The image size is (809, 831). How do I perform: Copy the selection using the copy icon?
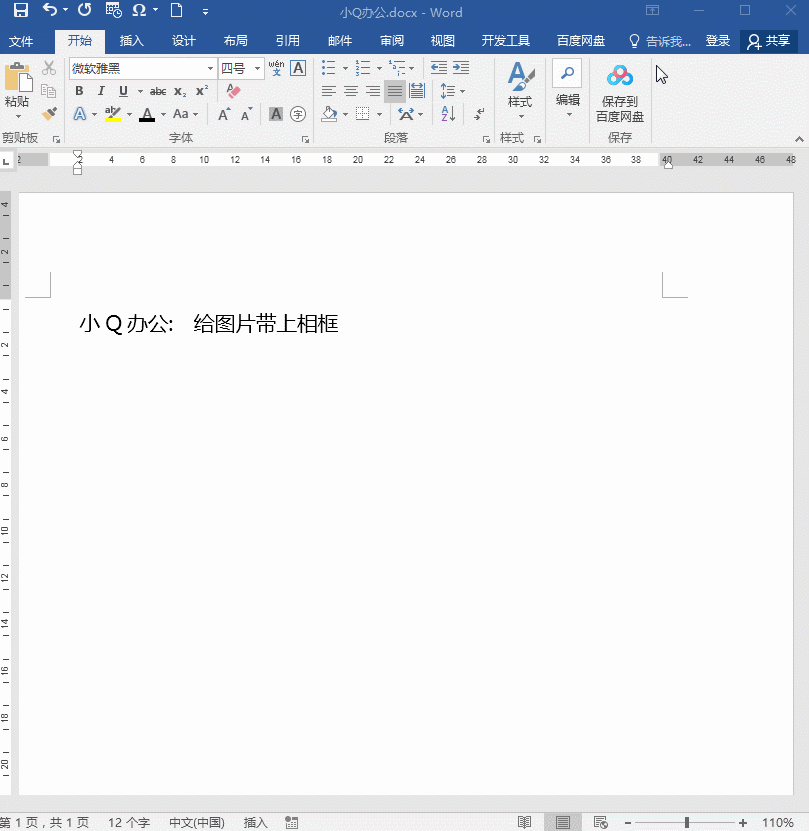coord(48,91)
